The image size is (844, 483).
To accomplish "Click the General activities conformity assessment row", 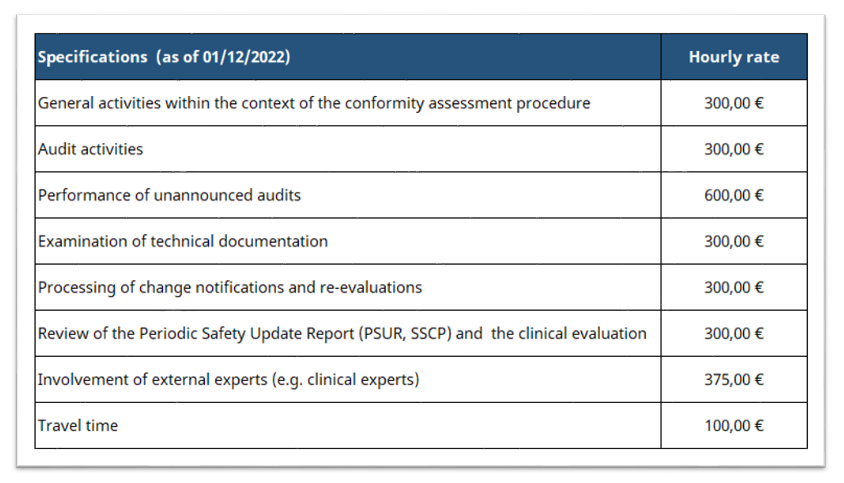I will [313, 103].
